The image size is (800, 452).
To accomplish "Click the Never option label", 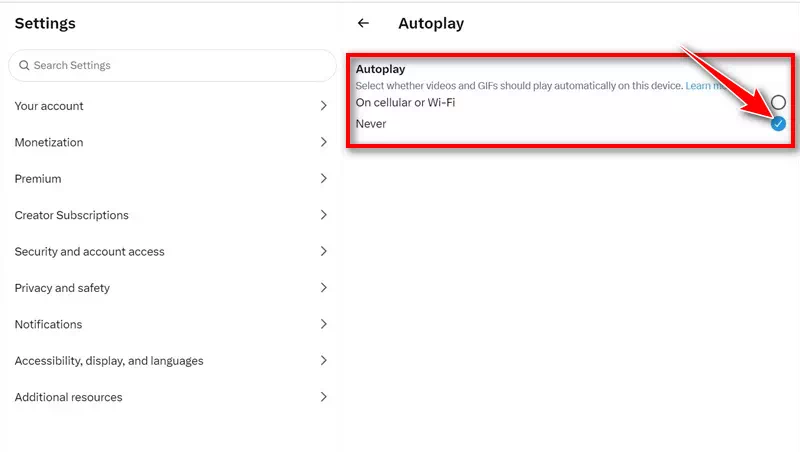I will click(371, 124).
